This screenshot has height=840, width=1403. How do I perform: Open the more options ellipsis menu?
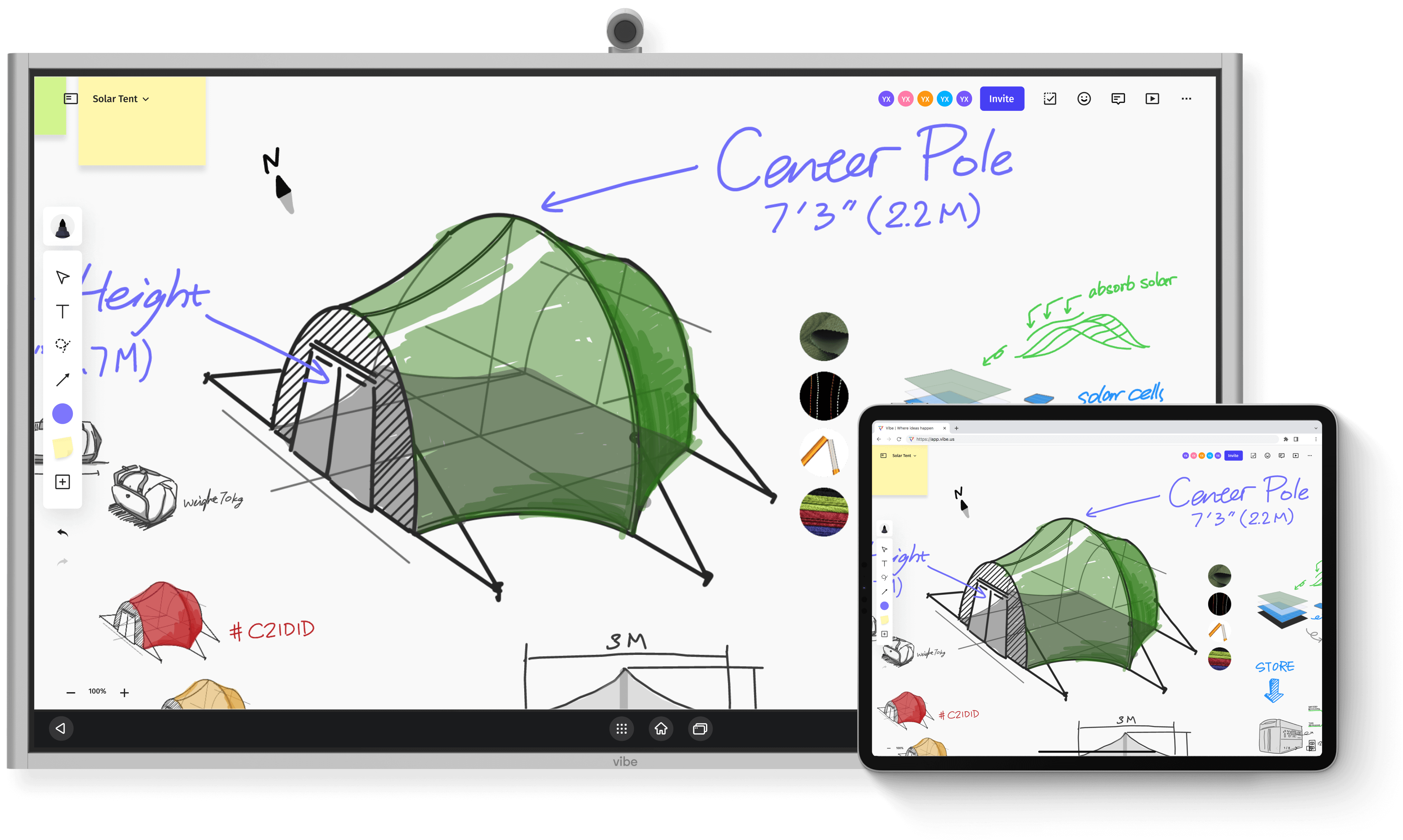click(1186, 98)
